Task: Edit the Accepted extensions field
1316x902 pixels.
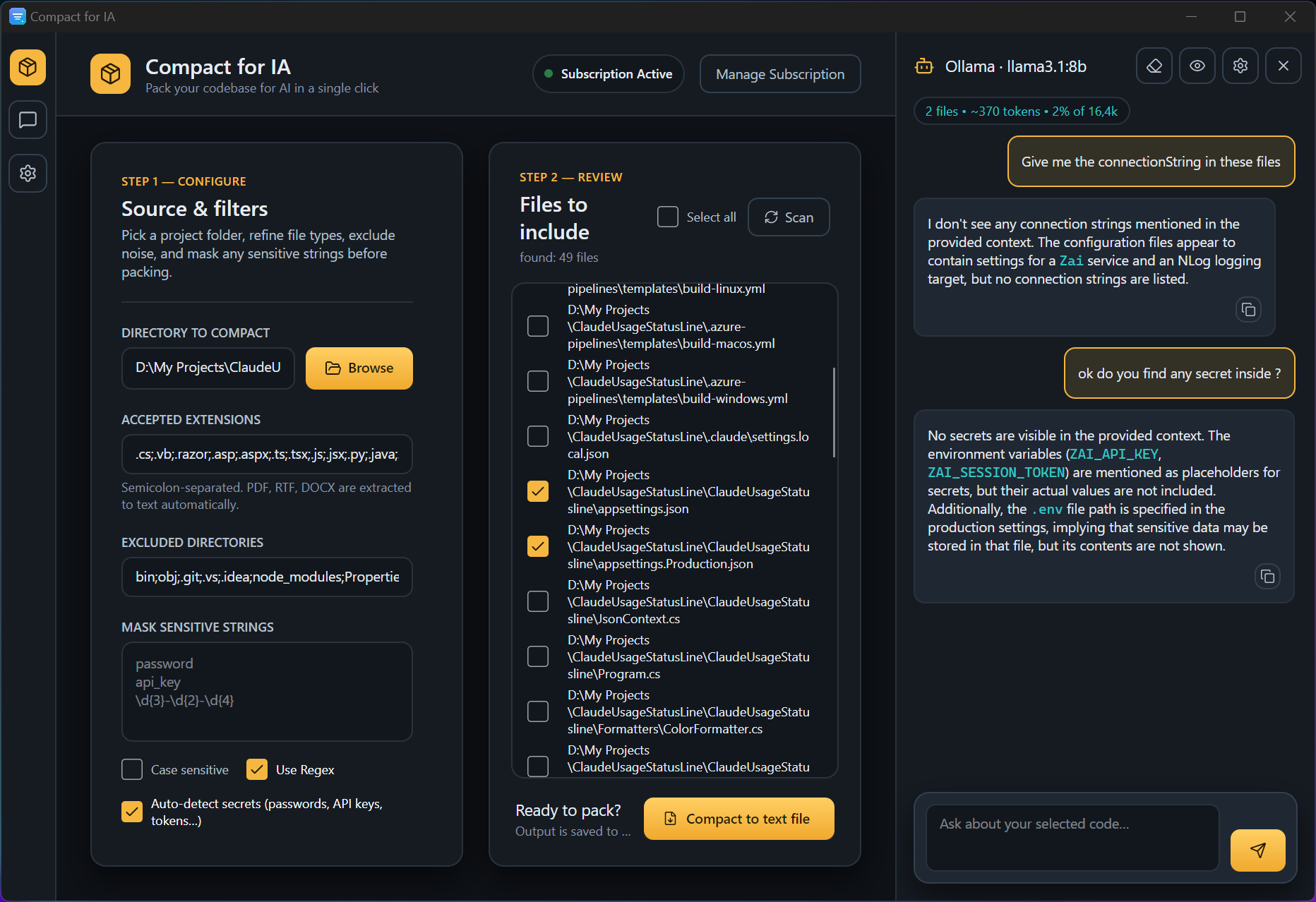Action: coord(267,454)
